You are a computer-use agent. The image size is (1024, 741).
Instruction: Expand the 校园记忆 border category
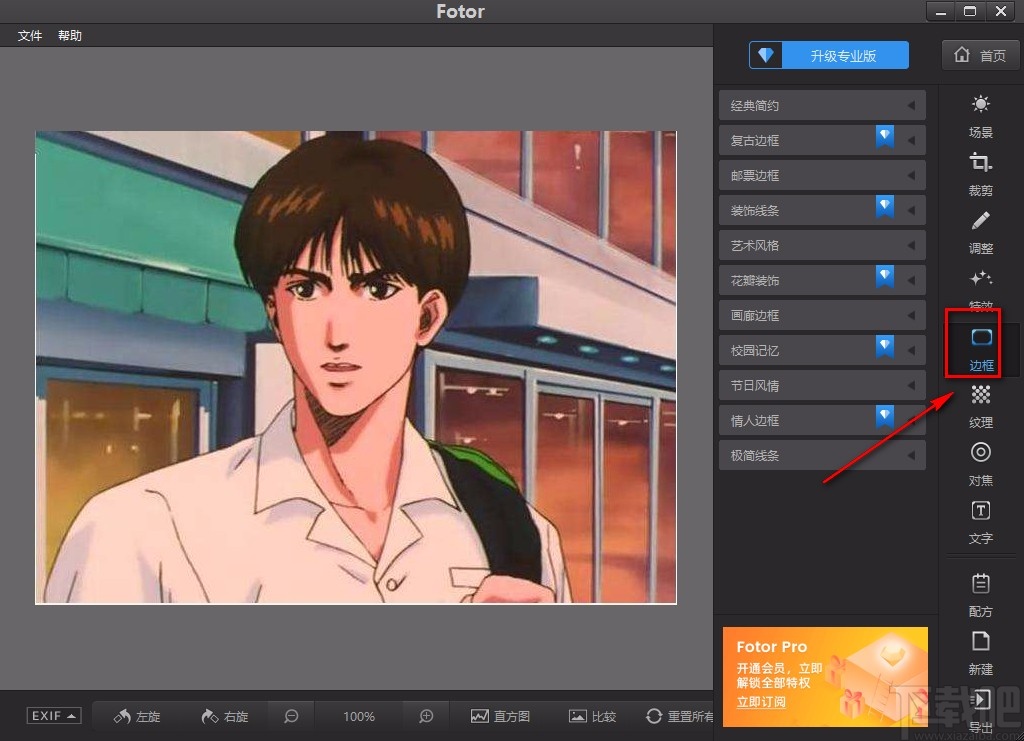[822, 350]
